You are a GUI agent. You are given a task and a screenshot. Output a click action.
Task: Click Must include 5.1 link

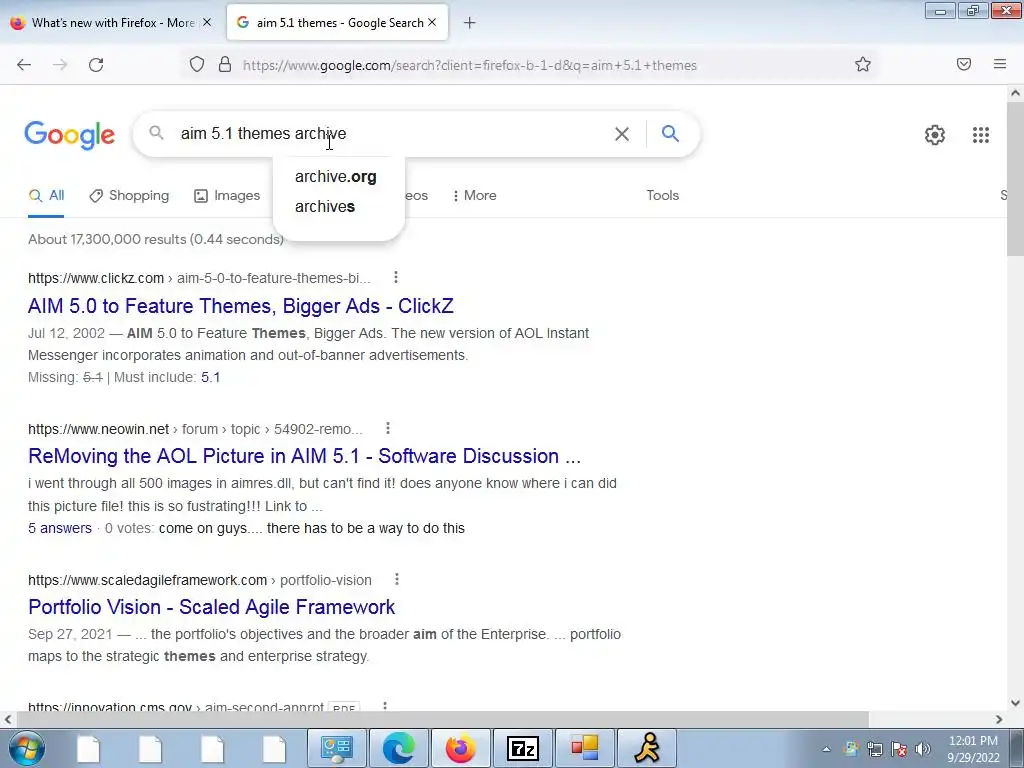pos(210,377)
